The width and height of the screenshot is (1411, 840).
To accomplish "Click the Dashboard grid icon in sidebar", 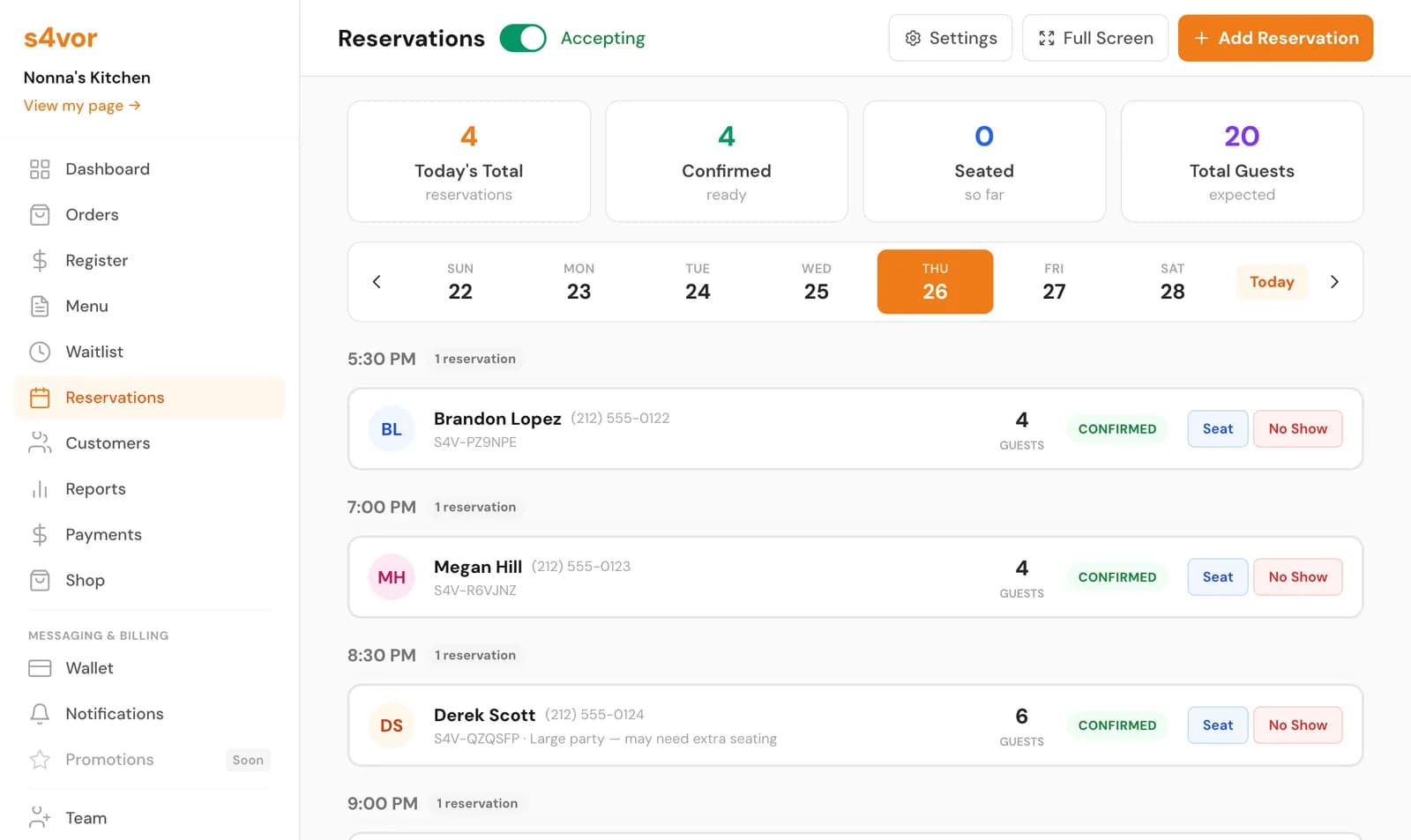I will coord(40,169).
